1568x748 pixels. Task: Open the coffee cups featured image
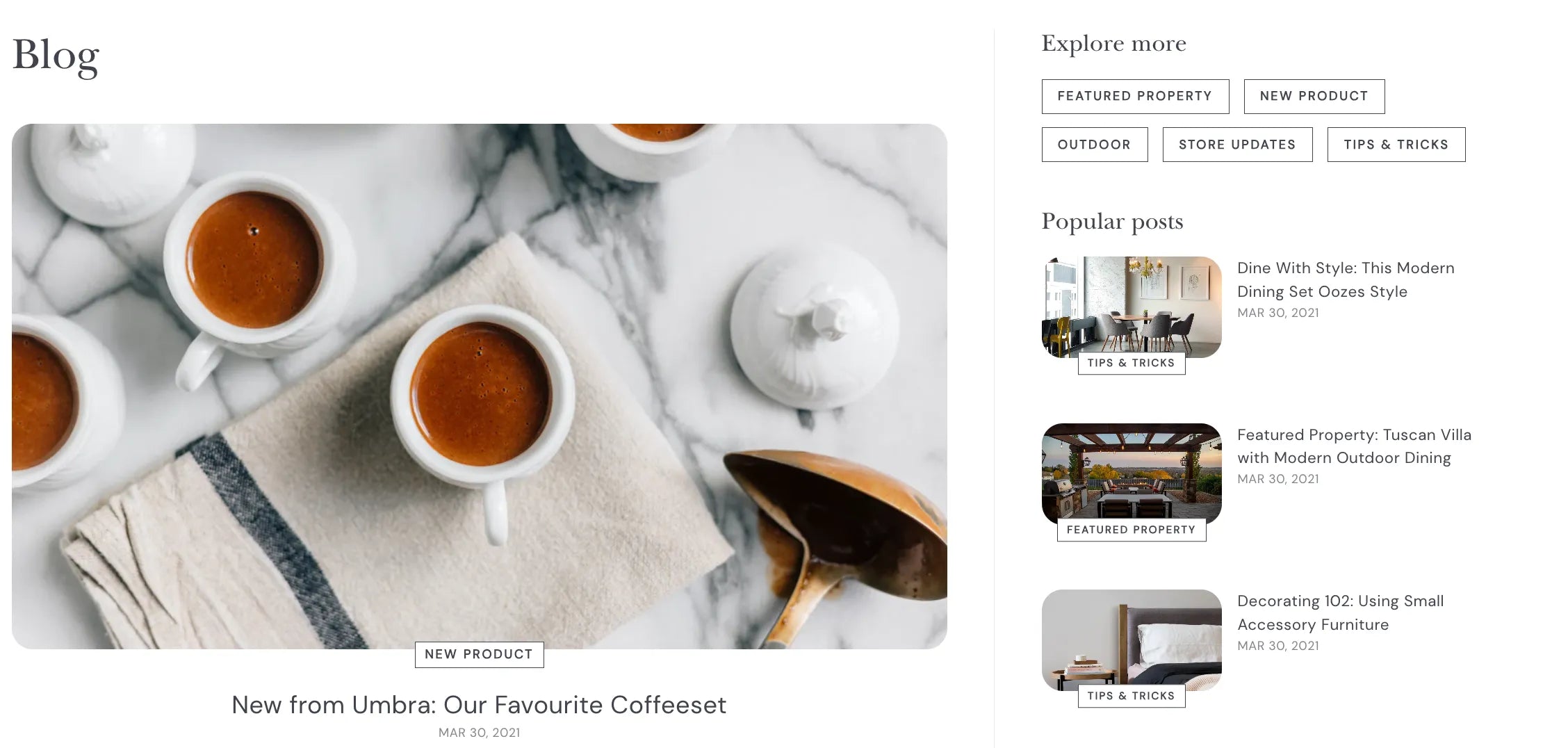pos(480,386)
